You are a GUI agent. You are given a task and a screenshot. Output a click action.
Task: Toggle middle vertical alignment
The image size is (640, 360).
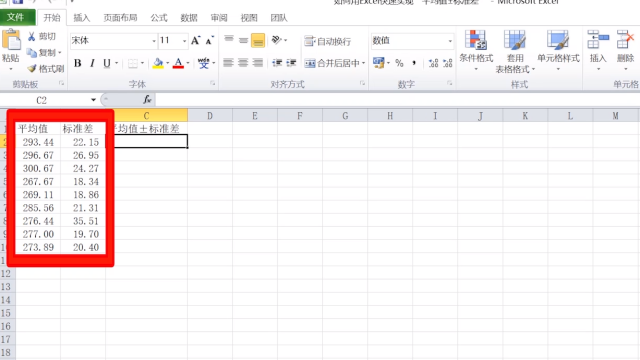(243, 40)
